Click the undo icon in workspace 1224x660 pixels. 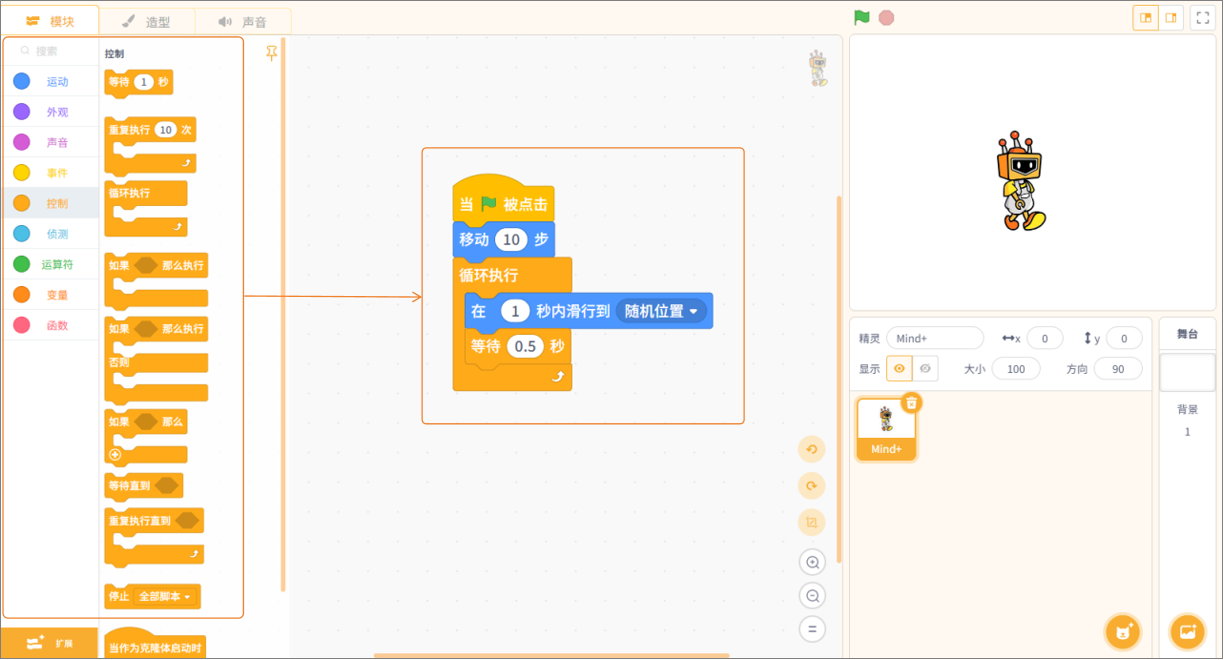[x=812, y=449]
